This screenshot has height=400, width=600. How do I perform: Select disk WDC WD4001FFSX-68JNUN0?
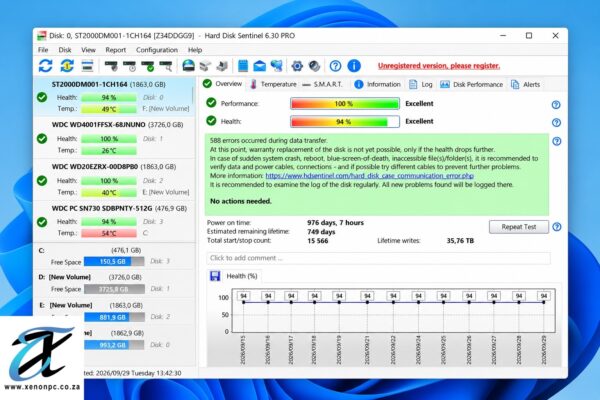pos(114,137)
